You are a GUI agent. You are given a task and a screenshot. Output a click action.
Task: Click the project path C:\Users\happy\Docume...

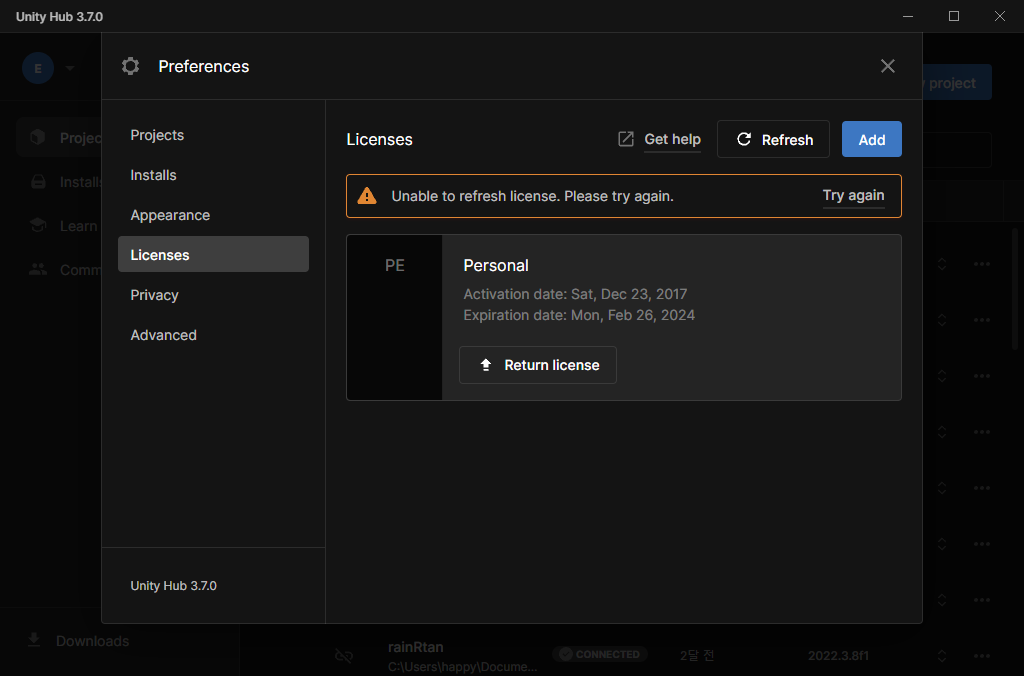(x=462, y=667)
